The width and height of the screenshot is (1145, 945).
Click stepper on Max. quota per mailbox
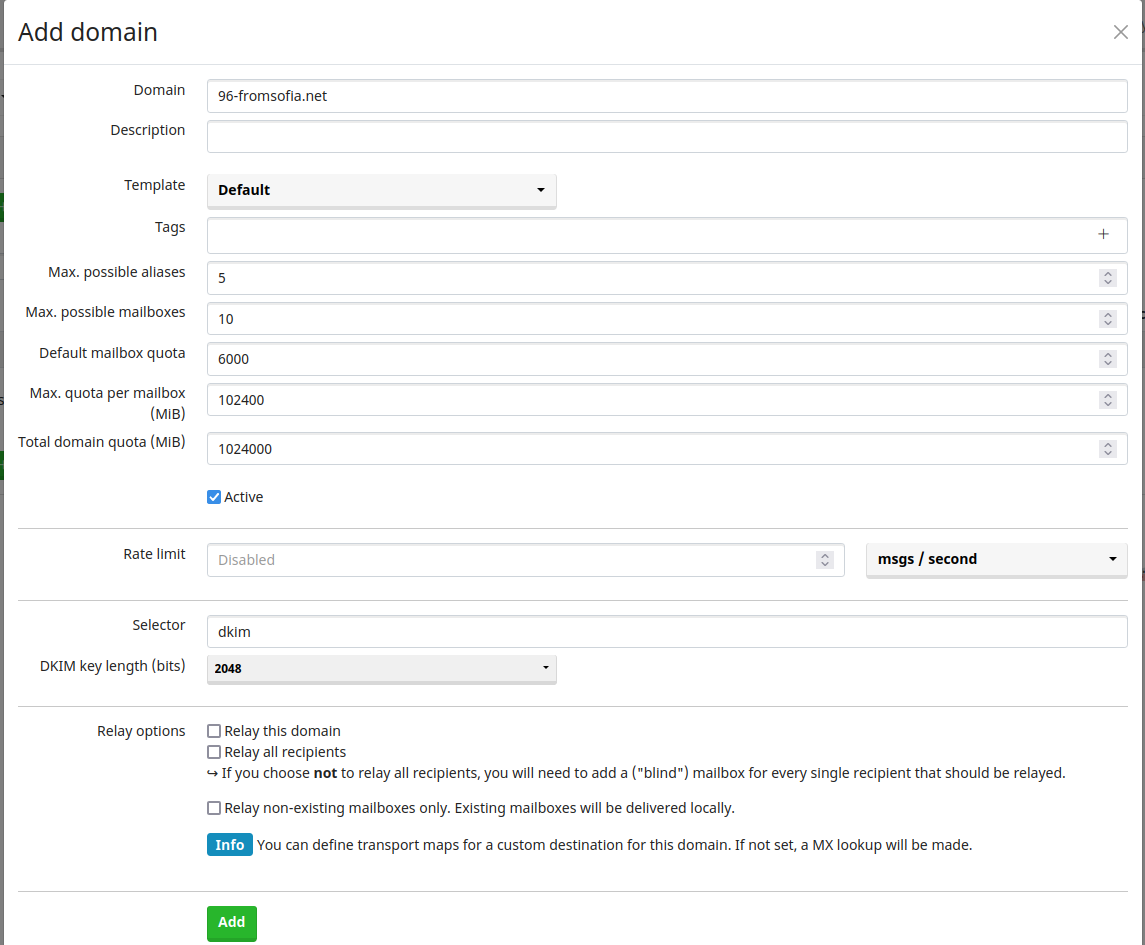point(1107,400)
